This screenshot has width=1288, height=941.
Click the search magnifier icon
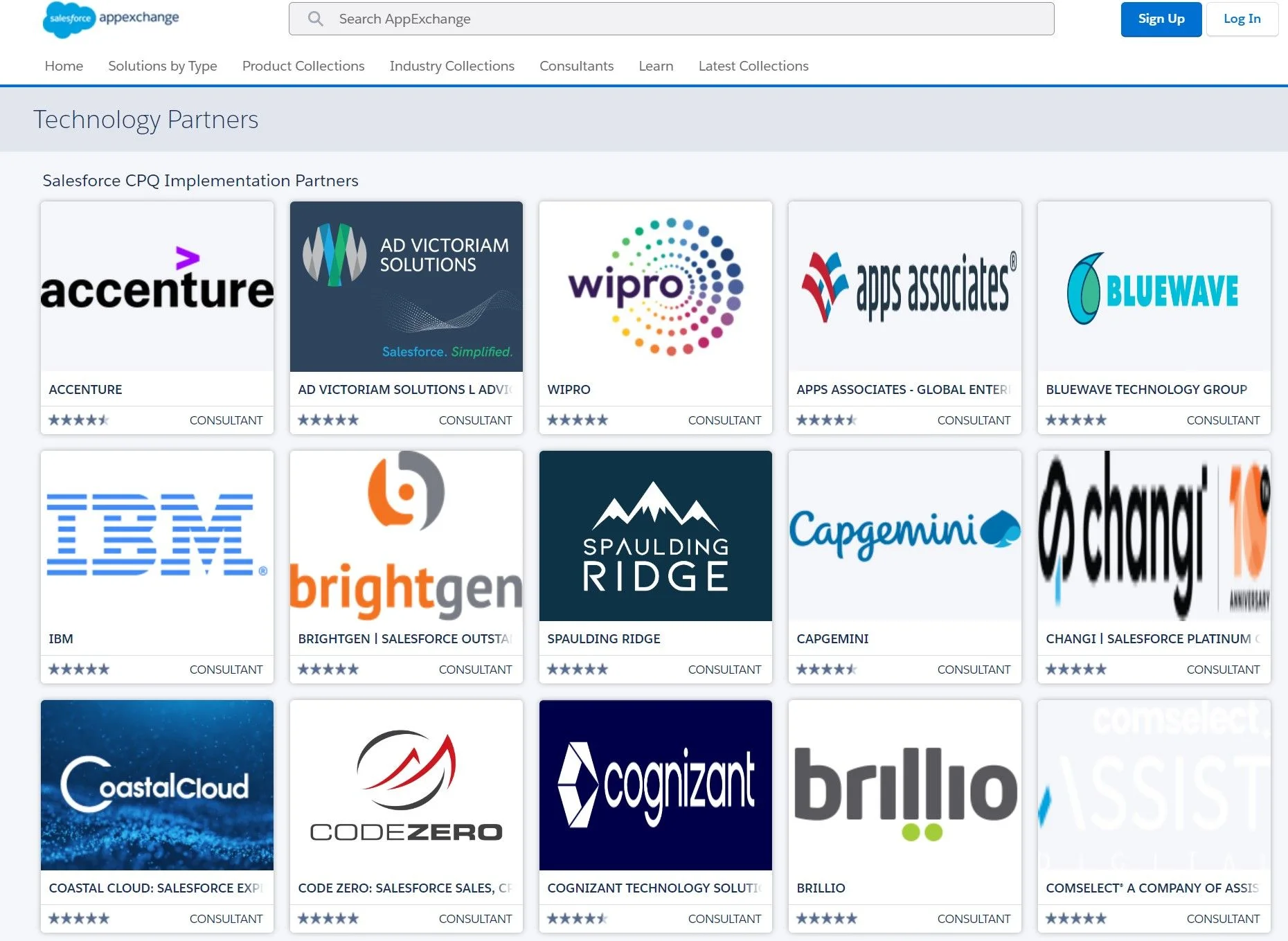click(316, 19)
